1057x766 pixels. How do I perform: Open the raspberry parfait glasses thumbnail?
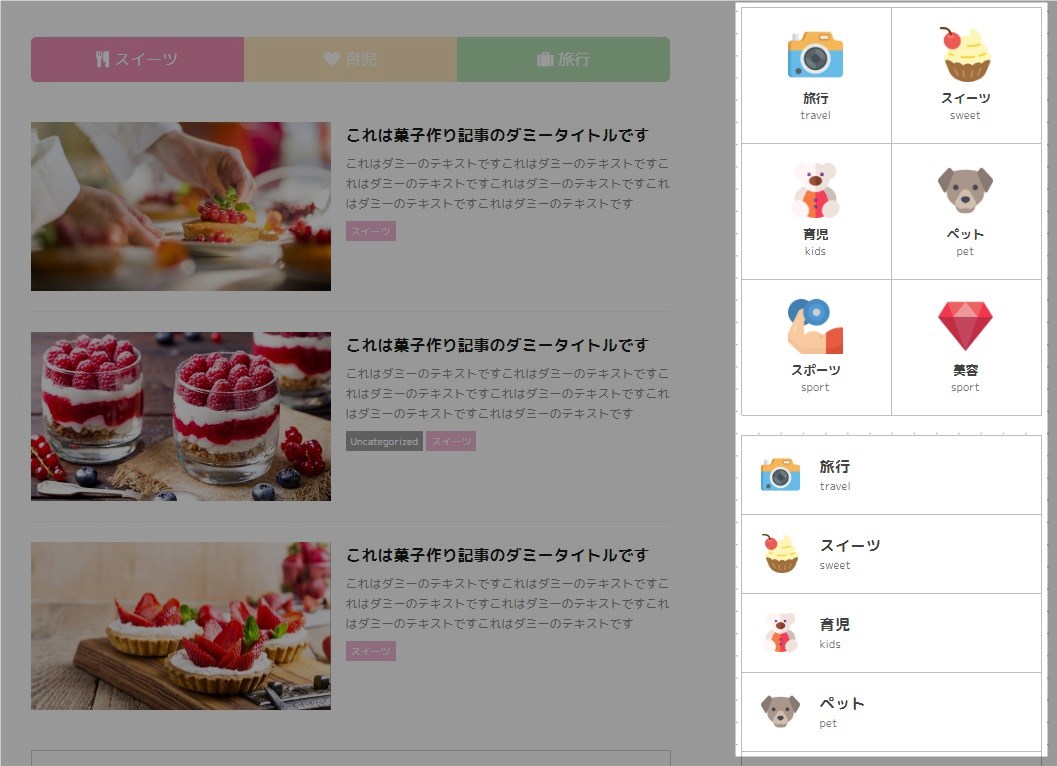coord(181,416)
